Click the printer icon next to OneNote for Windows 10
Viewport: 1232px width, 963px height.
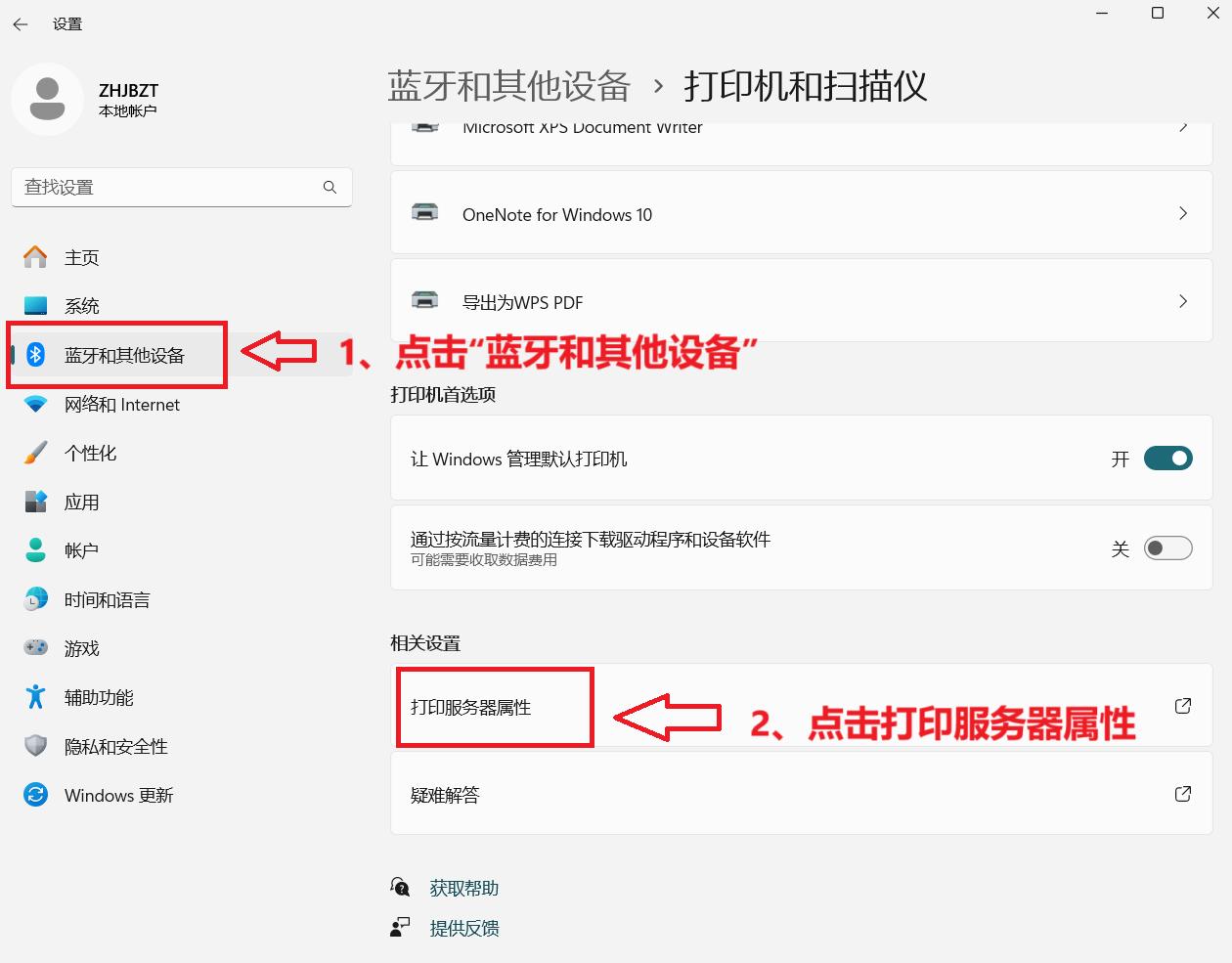(x=424, y=214)
